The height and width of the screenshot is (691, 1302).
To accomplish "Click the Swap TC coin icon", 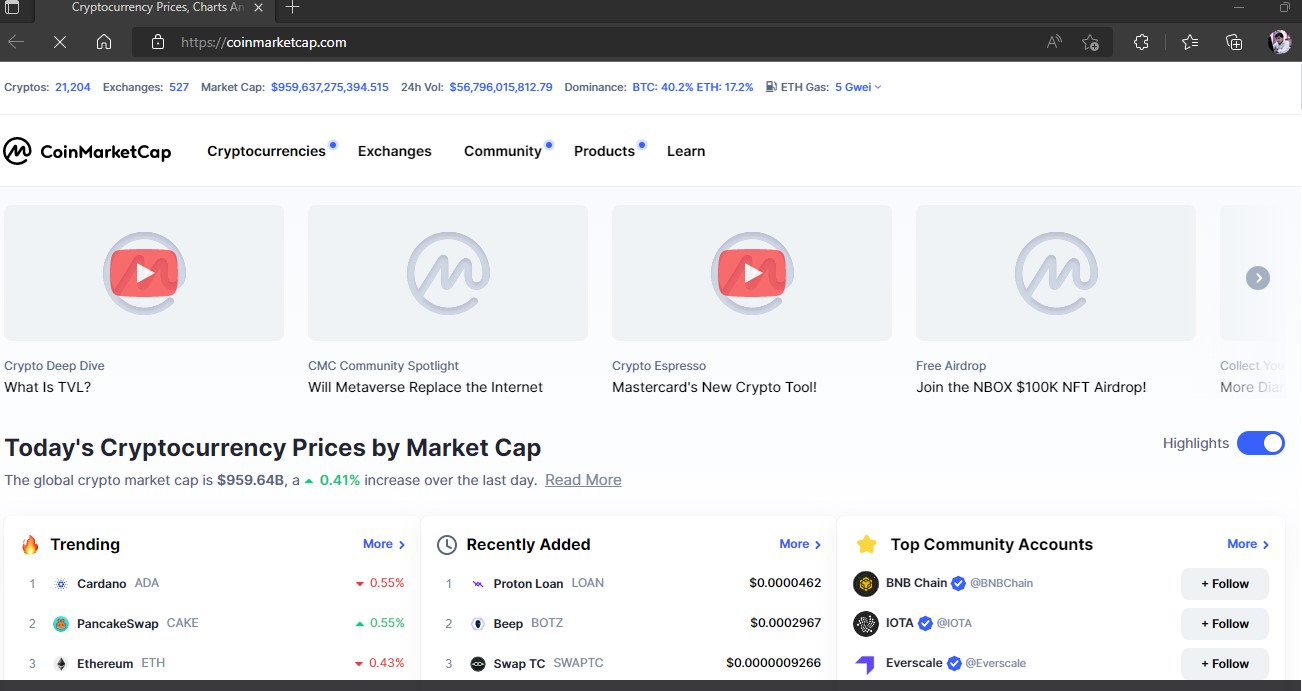I will point(477,663).
